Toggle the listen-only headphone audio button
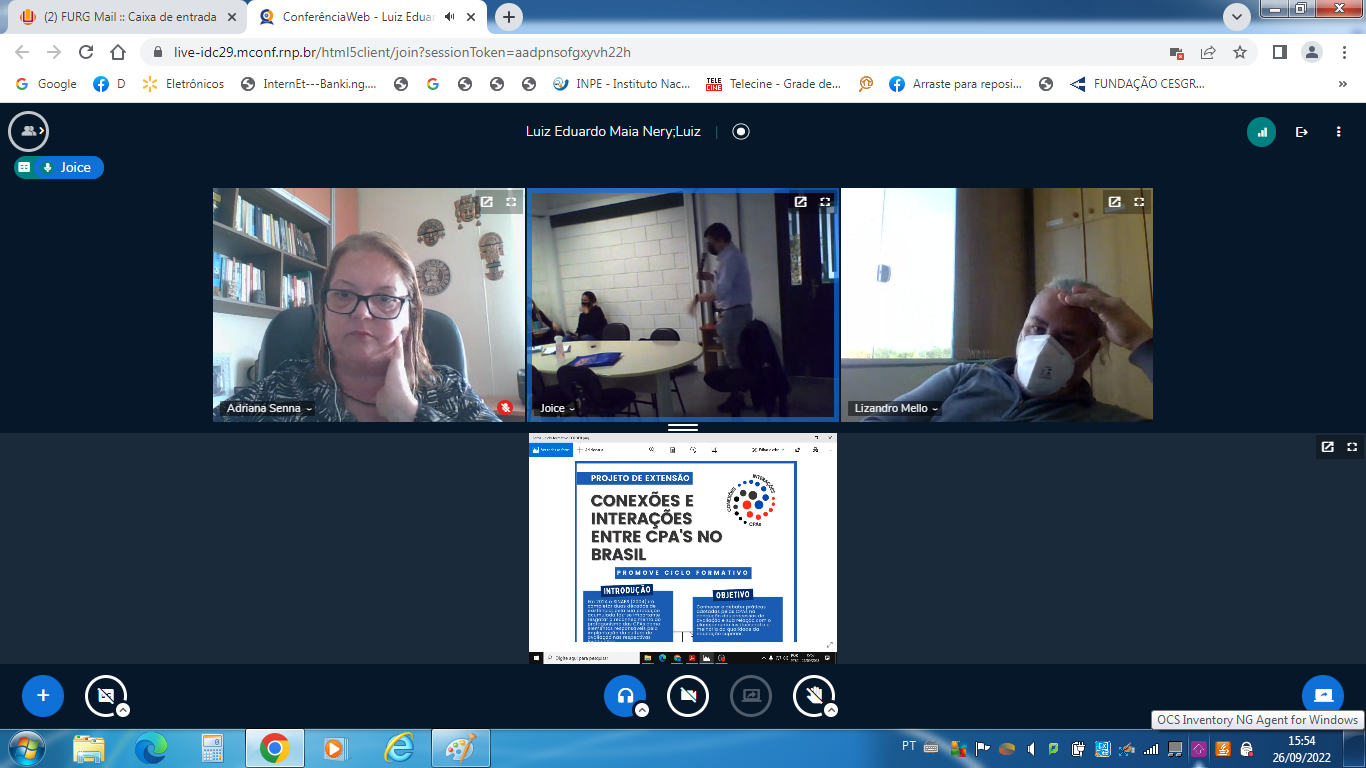The height and width of the screenshot is (768, 1366). pos(624,695)
